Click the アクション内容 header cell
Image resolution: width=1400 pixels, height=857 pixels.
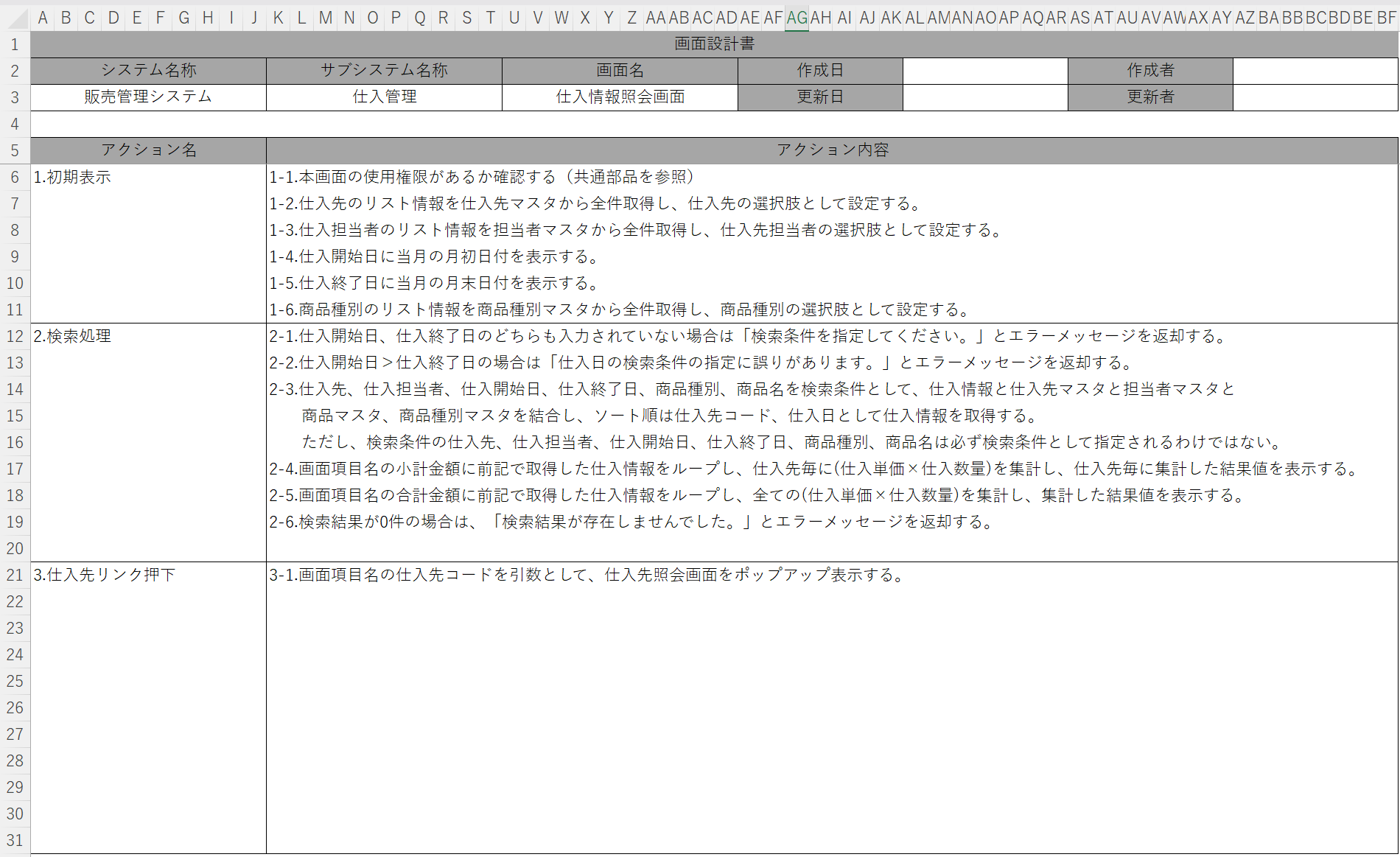832,150
